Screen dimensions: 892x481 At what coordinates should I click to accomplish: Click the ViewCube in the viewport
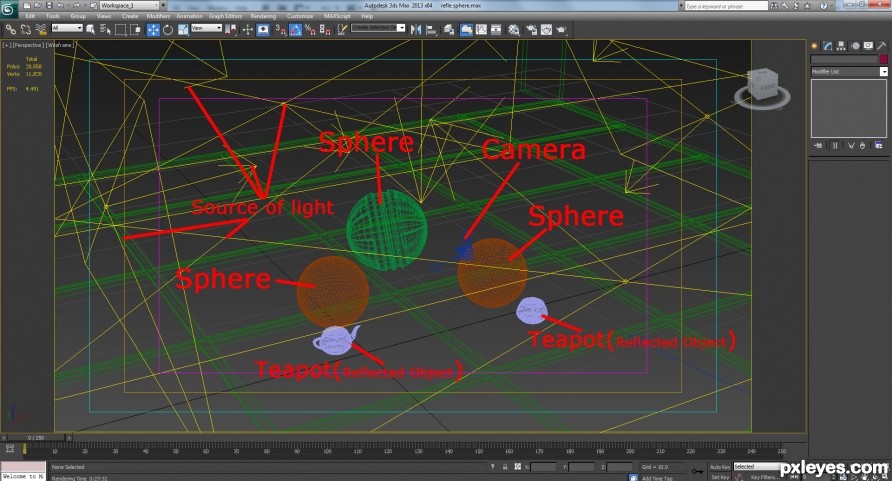coord(762,87)
